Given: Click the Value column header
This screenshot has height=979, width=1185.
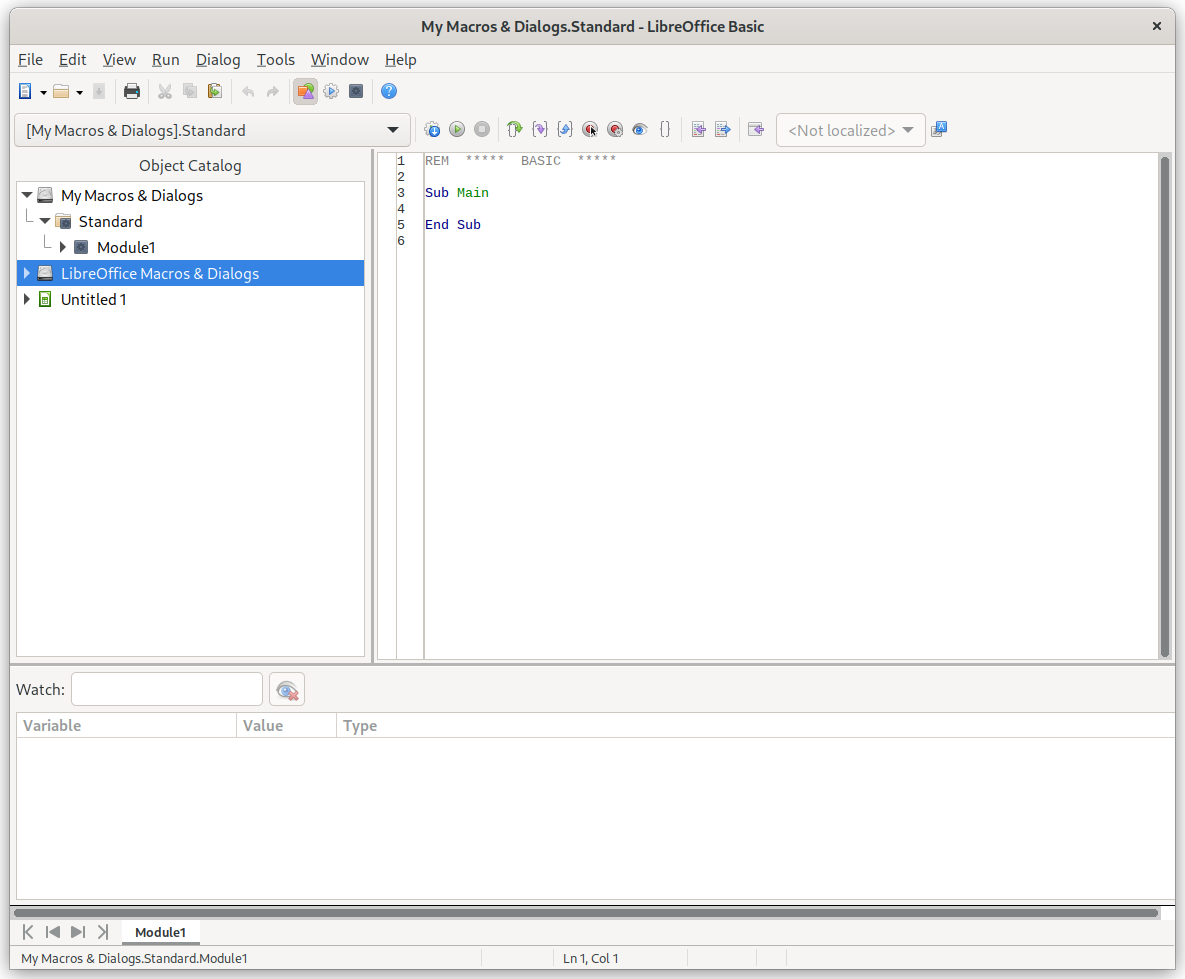Looking at the screenshot, I should point(286,725).
